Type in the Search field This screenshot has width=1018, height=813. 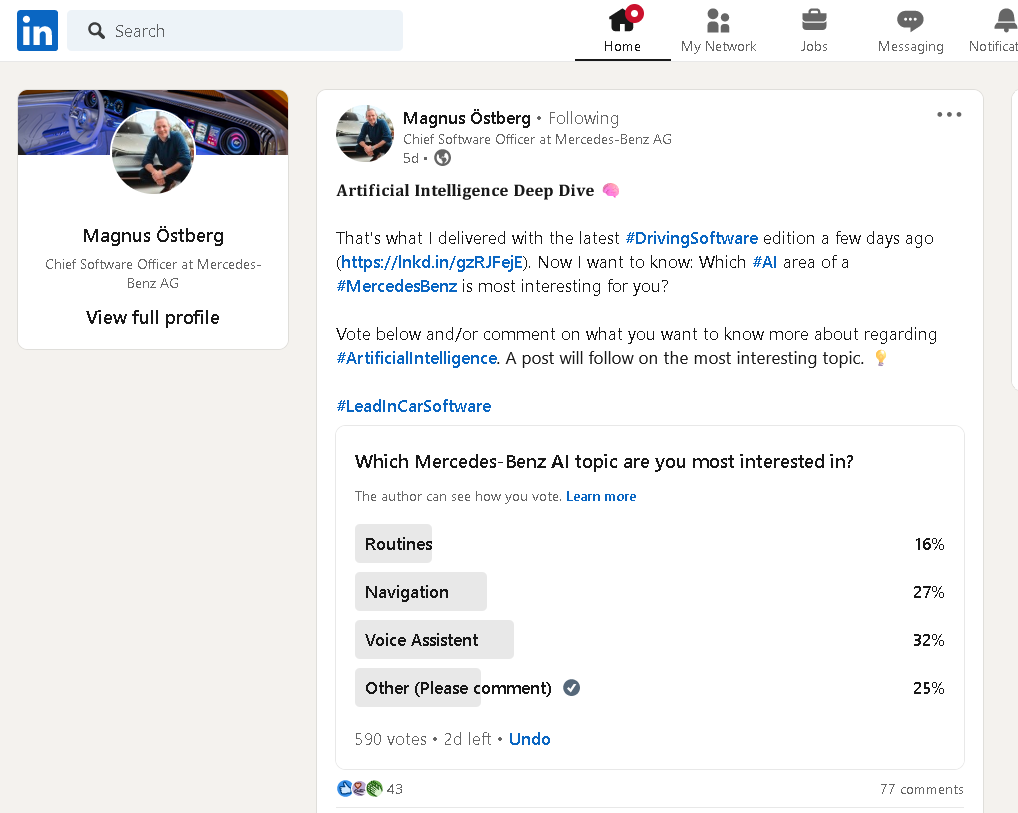click(250, 31)
